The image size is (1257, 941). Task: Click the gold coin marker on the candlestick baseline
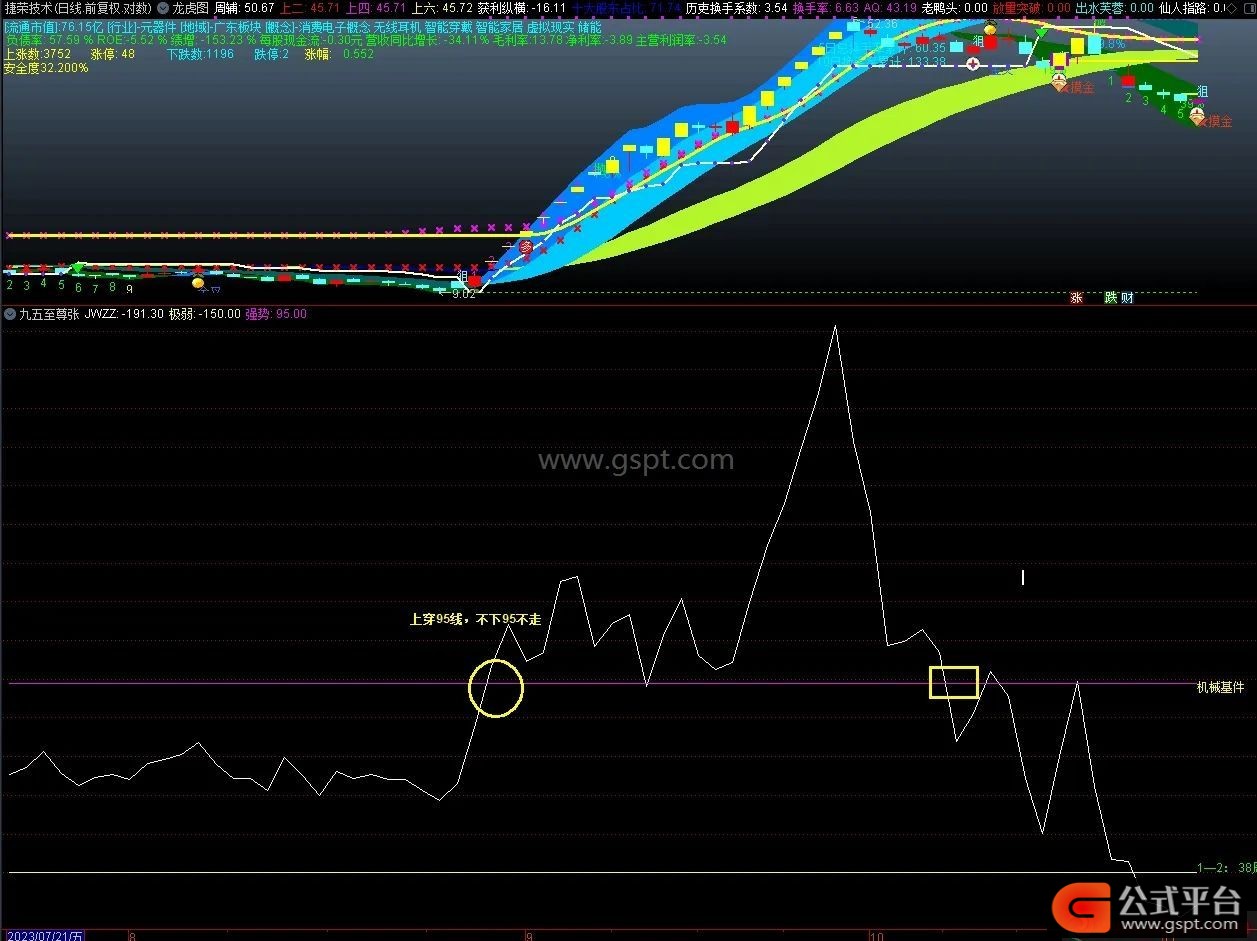198,284
